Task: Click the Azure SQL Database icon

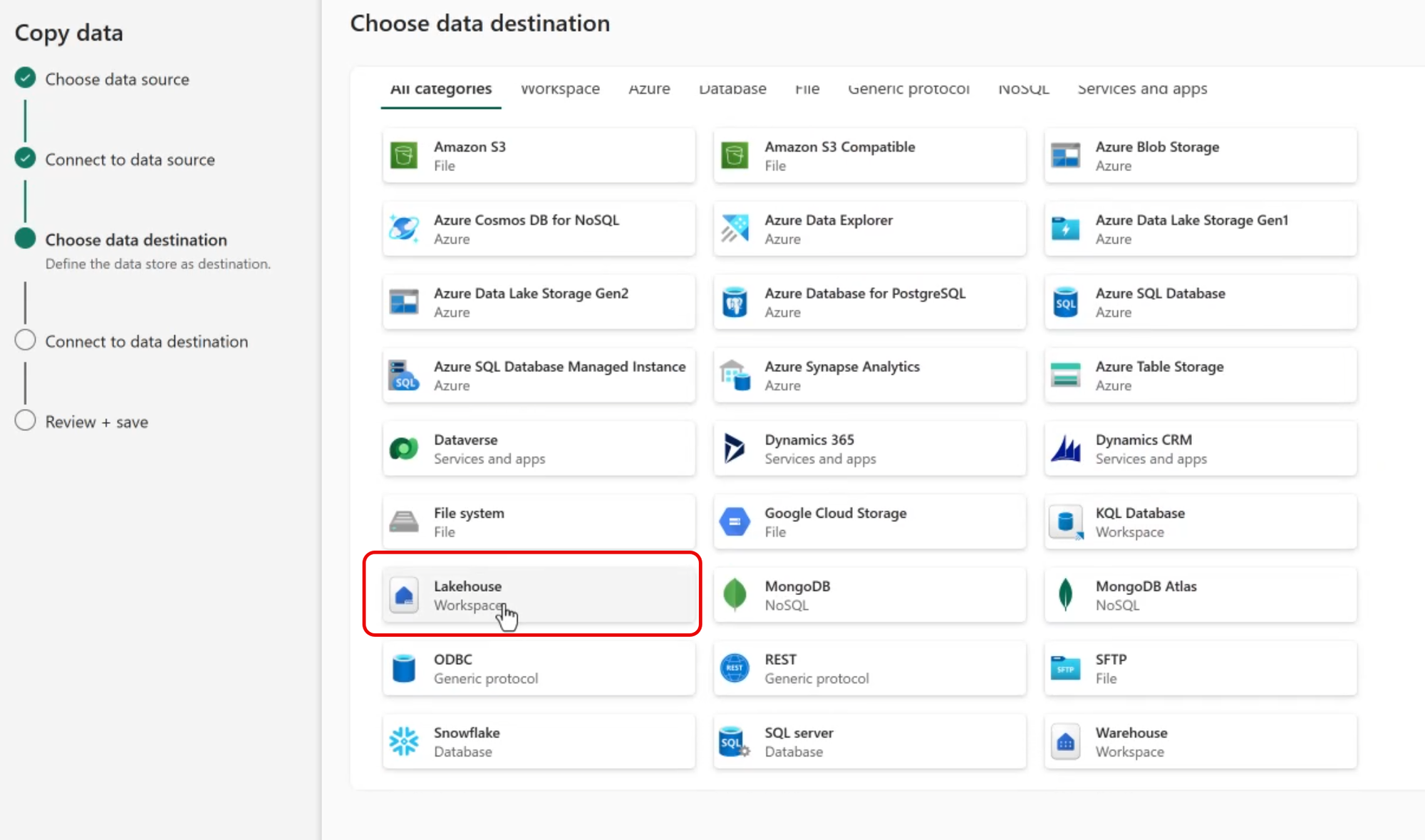Action: 1065,302
